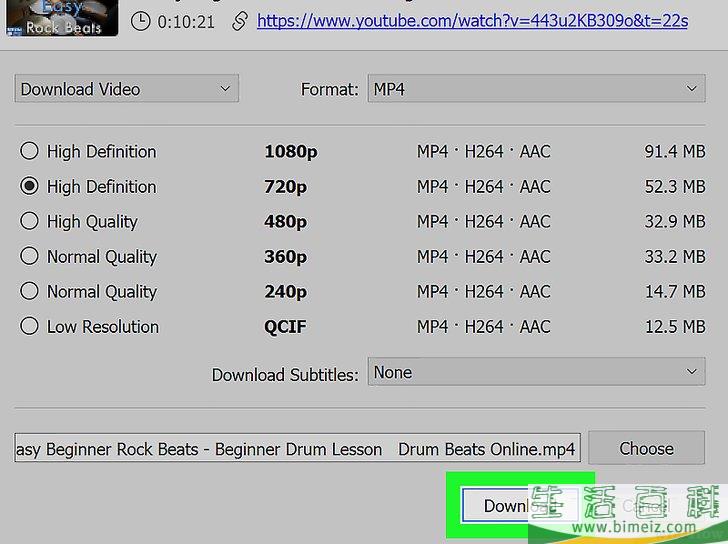Image resolution: width=728 pixels, height=544 pixels.
Task: Select the 720p High Definition radio button
Action: pyautogui.click(x=30, y=186)
